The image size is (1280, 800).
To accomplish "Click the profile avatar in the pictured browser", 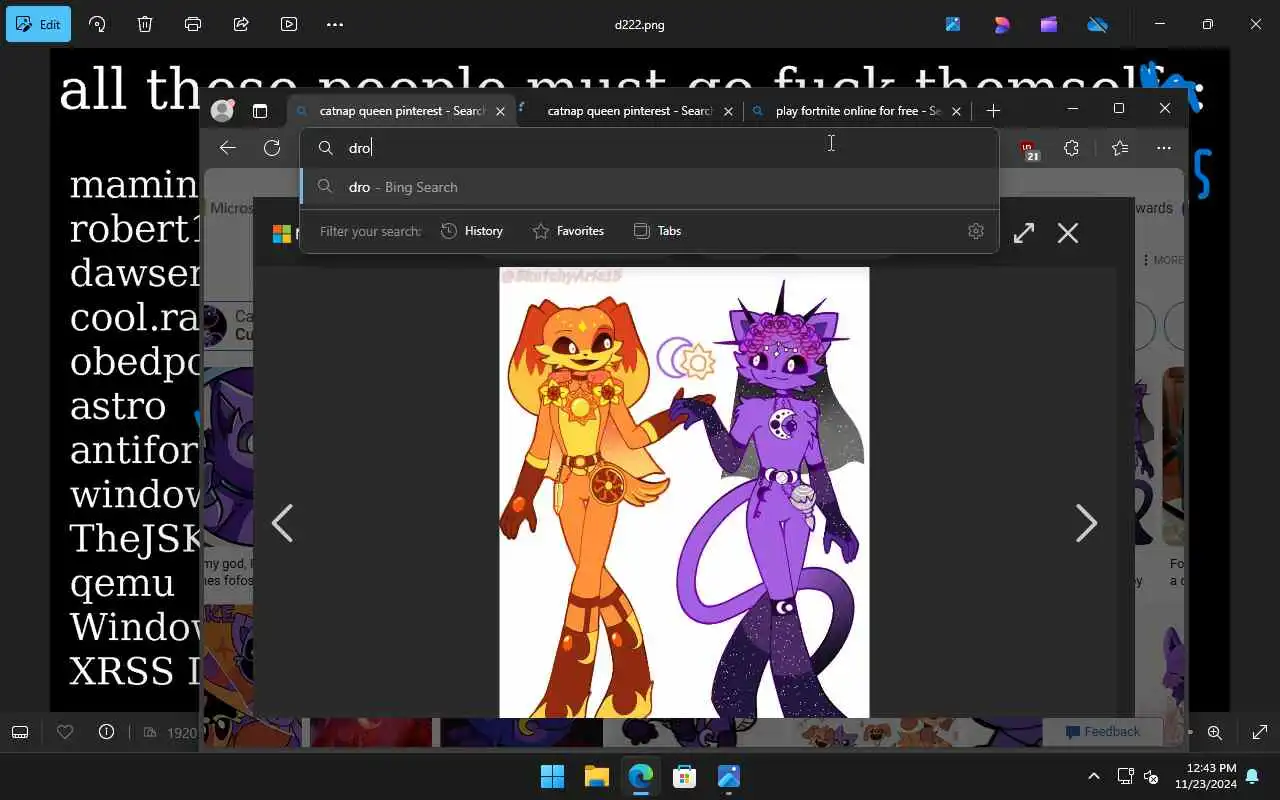I will 223,111.
